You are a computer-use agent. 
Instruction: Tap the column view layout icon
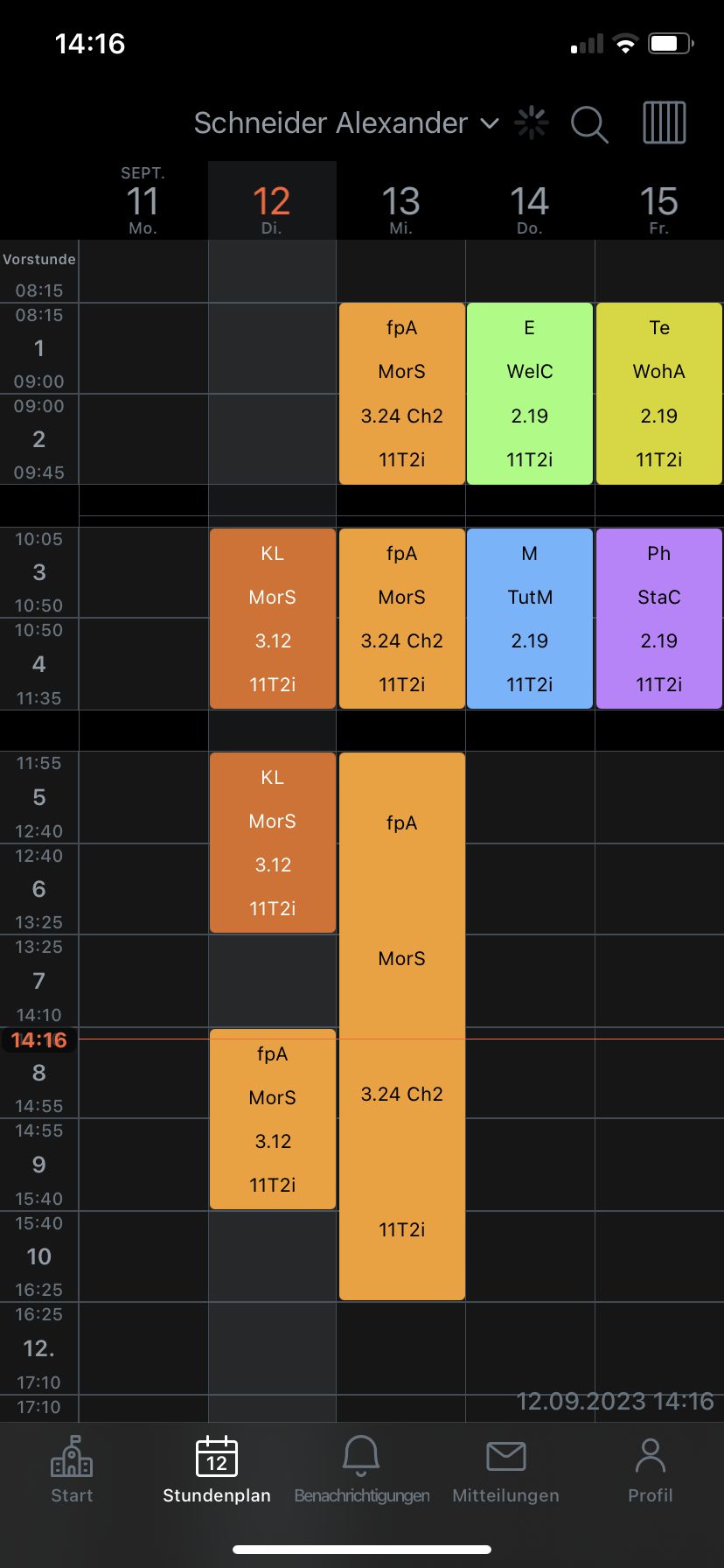665,122
